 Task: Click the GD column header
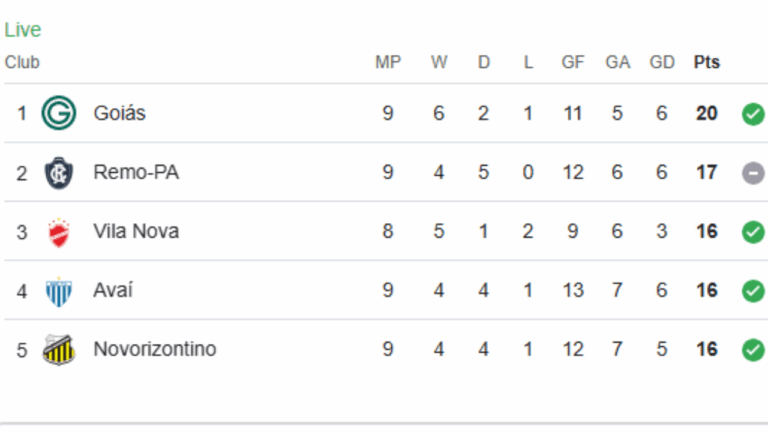pyautogui.click(x=662, y=62)
